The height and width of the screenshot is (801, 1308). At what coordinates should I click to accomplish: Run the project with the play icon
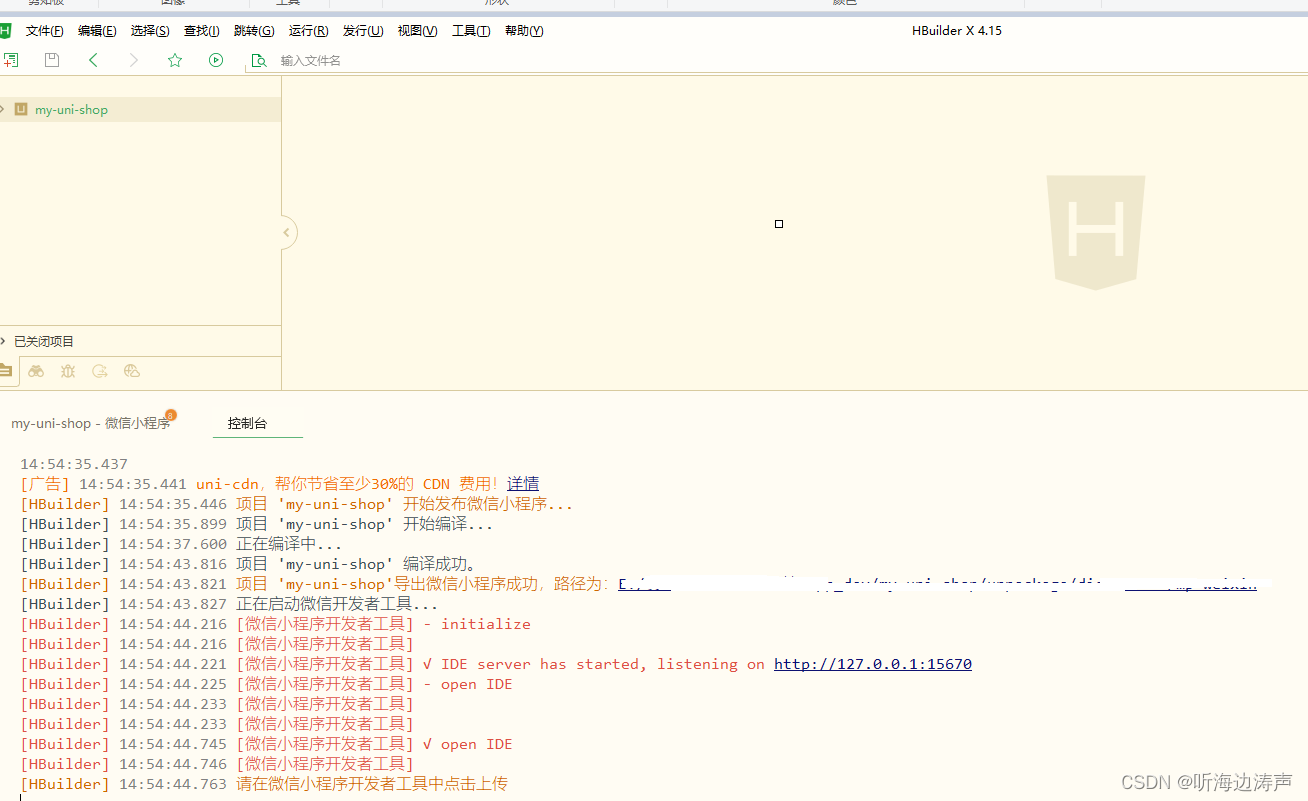click(x=216, y=60)
